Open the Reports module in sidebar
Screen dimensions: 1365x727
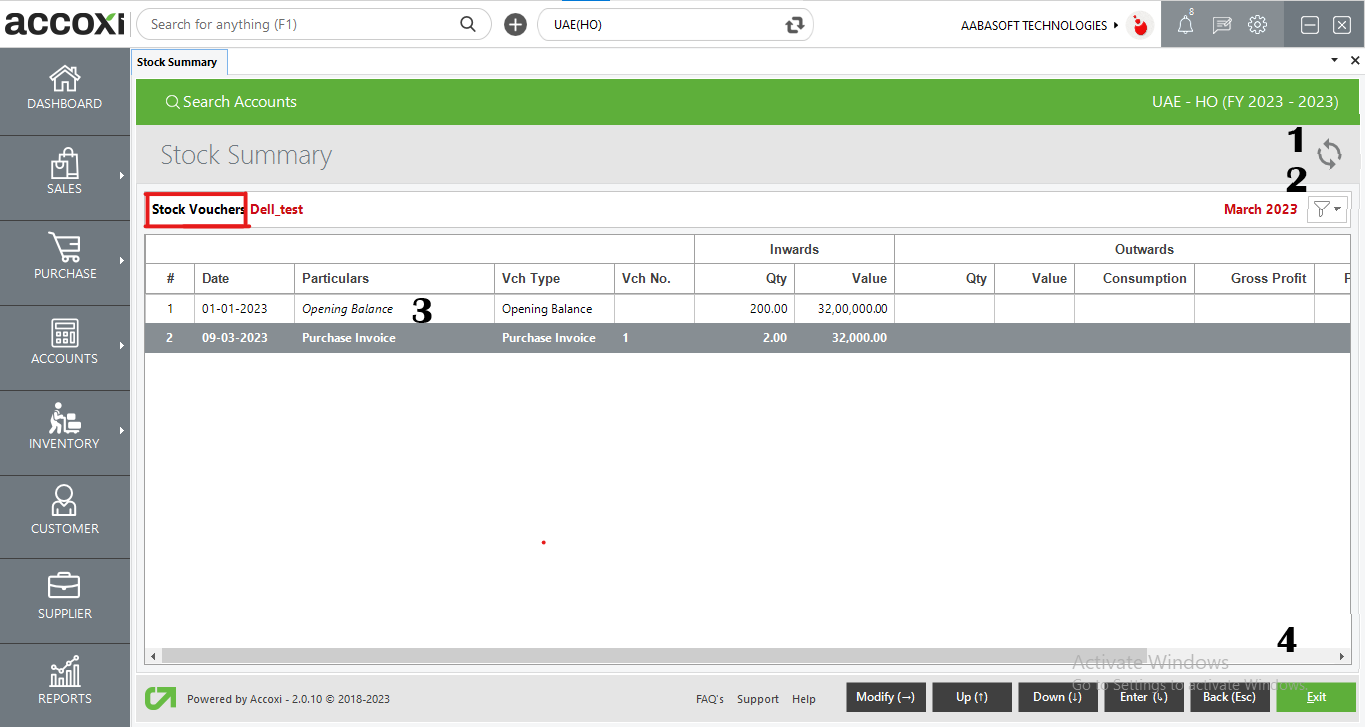[x=65, y=683]
